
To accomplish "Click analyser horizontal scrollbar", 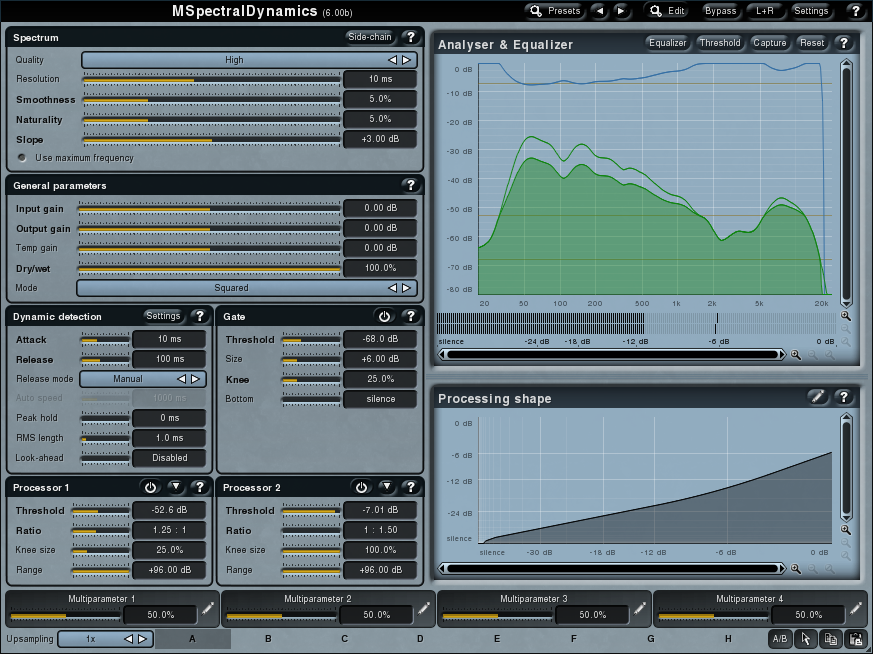I will tap(612, 355).
